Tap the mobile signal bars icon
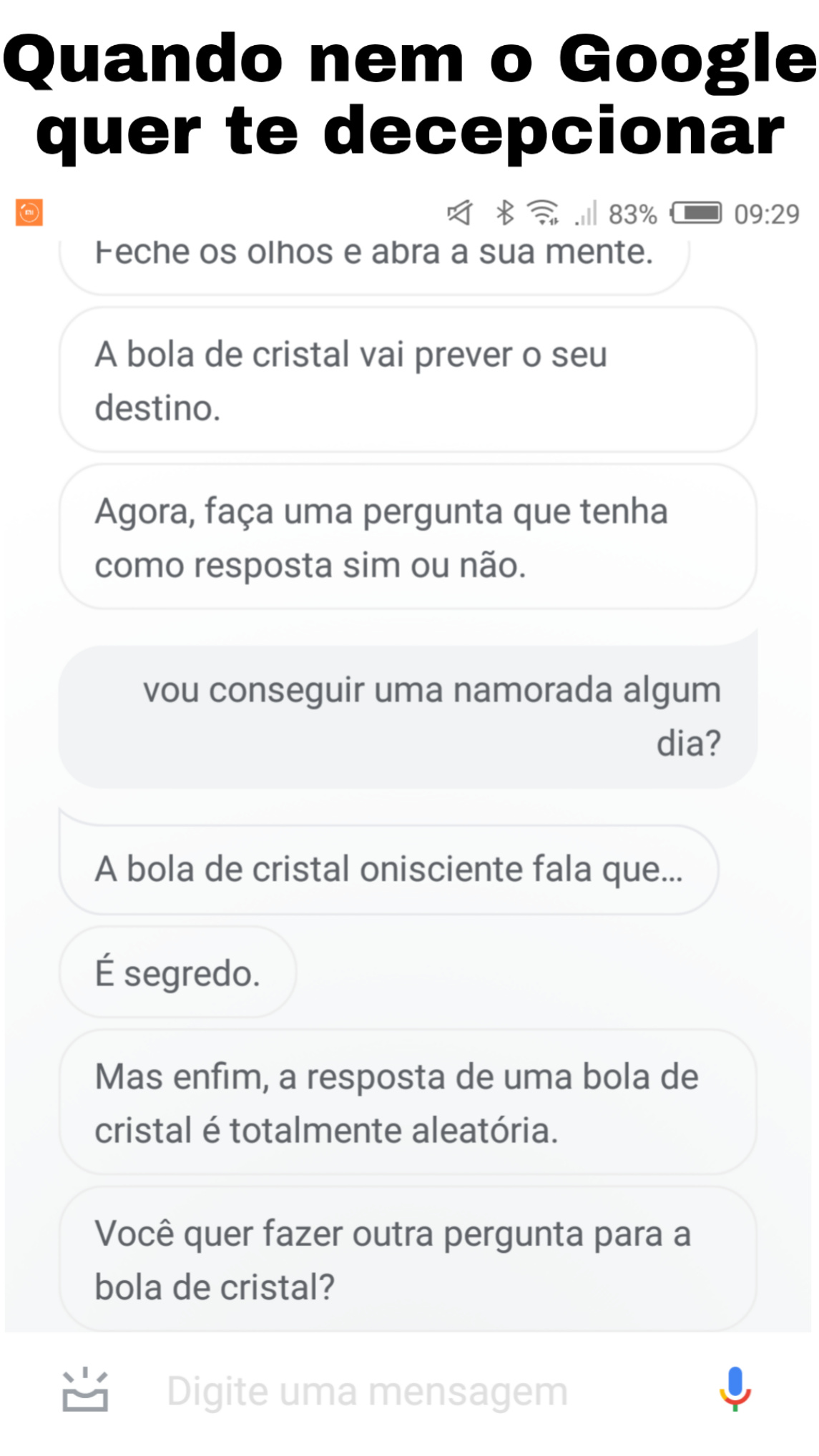This screenshot has height=1456, width=819. point(587,213)
